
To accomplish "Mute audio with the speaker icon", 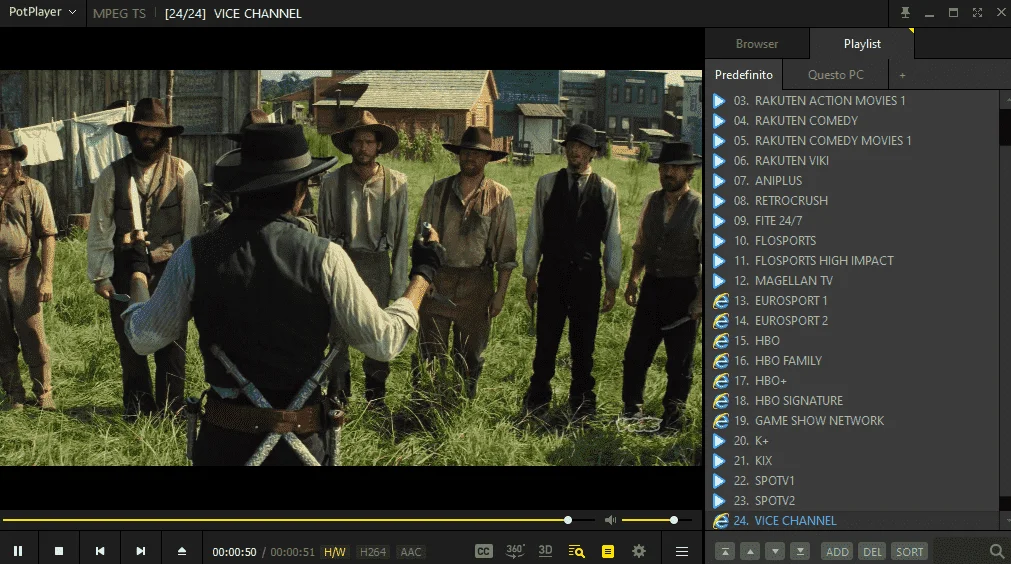I will click(x=610, y=520).
